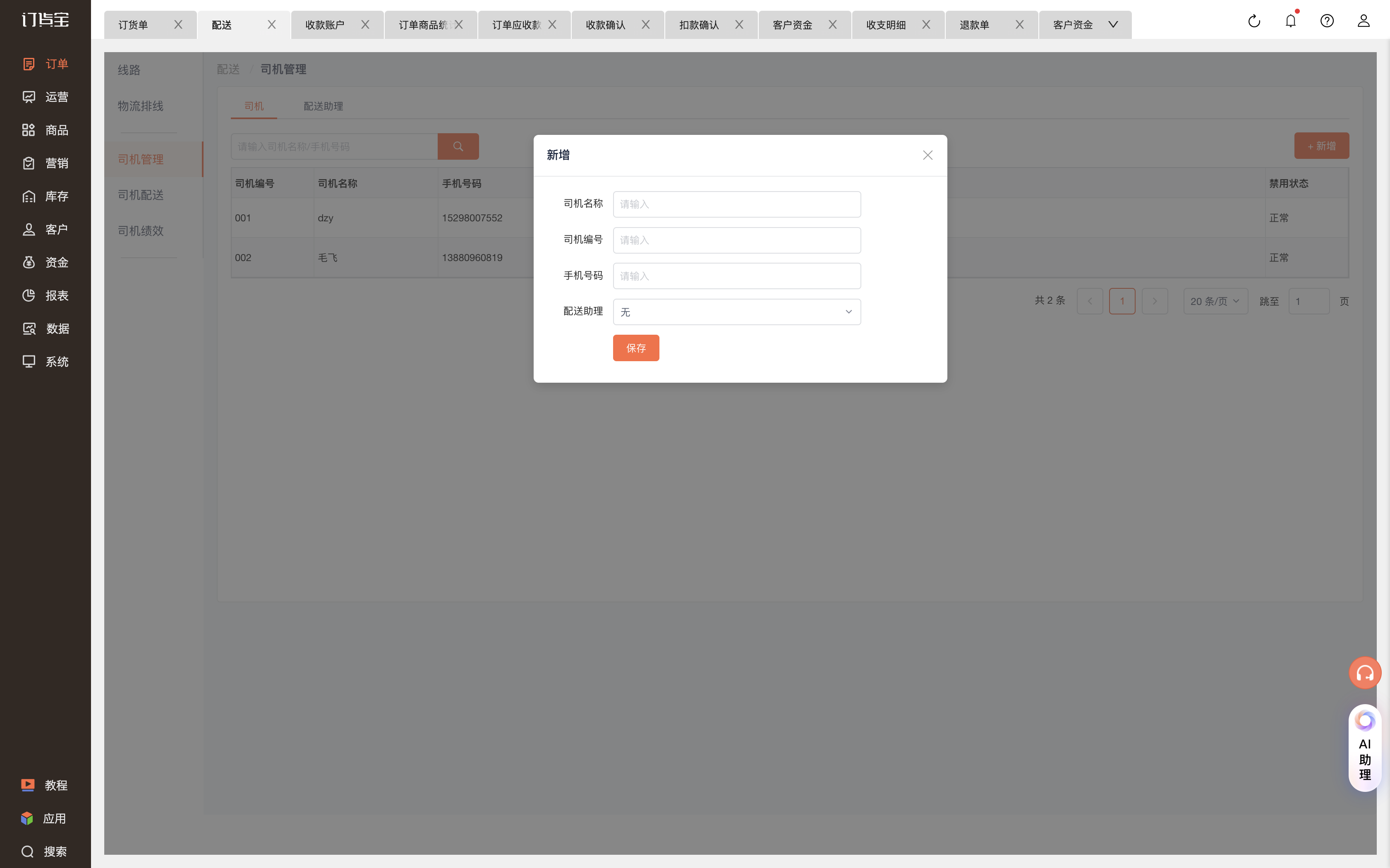Expand the tab overflow chevron

pyautogui.click(x=1113, y=25)
